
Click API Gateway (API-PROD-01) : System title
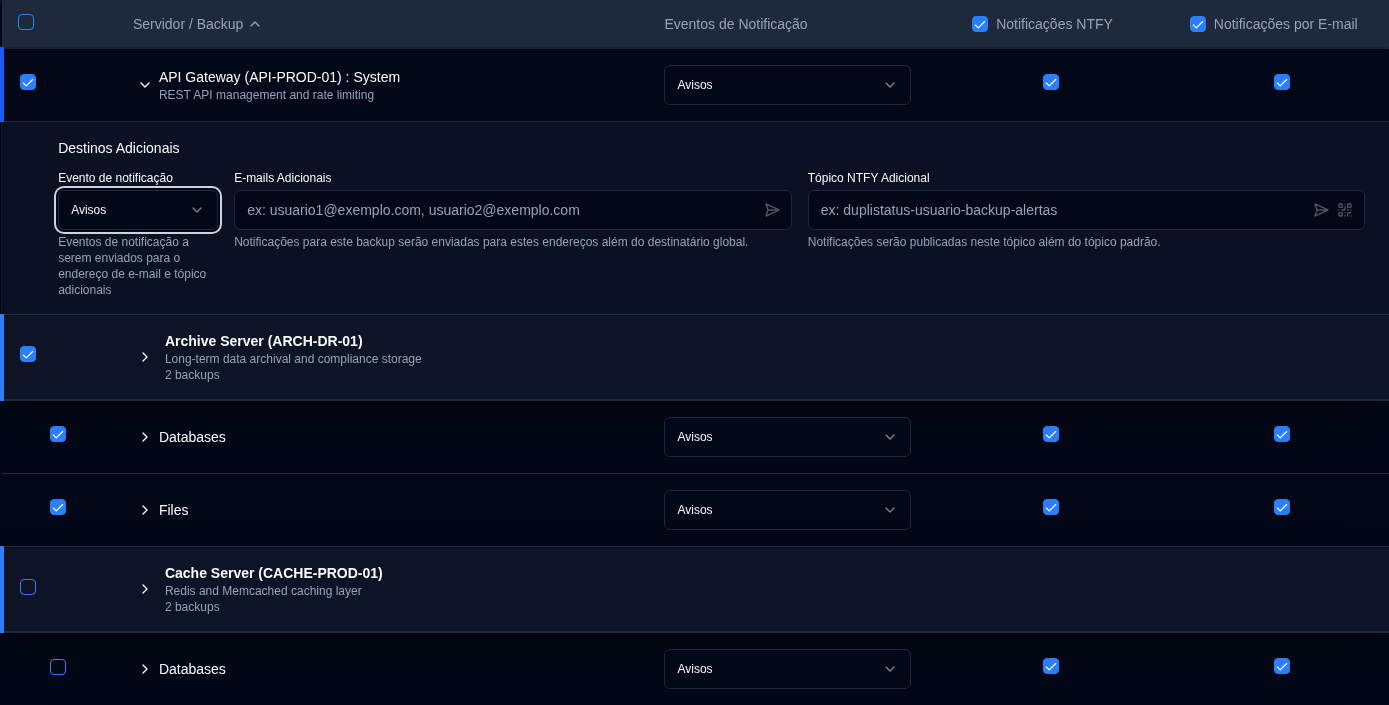pos(279,77)
